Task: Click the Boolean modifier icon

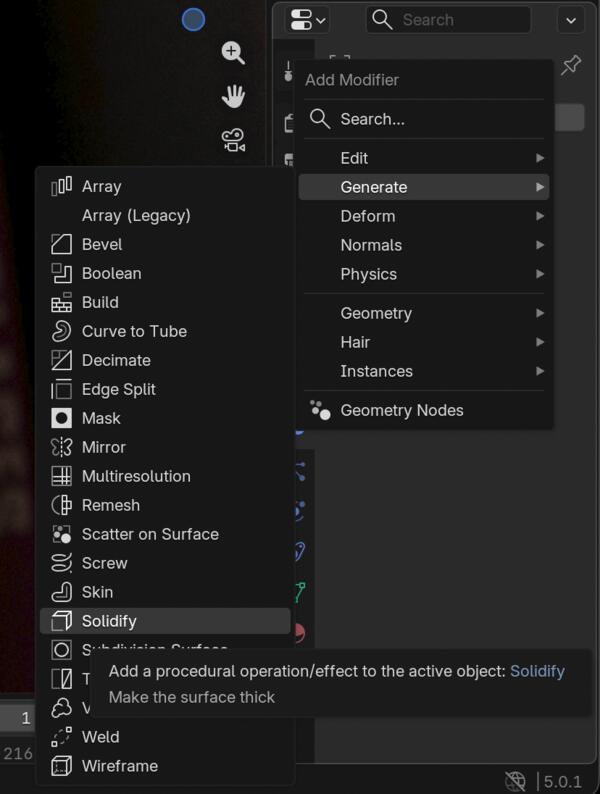Action: tap(62, 273)
